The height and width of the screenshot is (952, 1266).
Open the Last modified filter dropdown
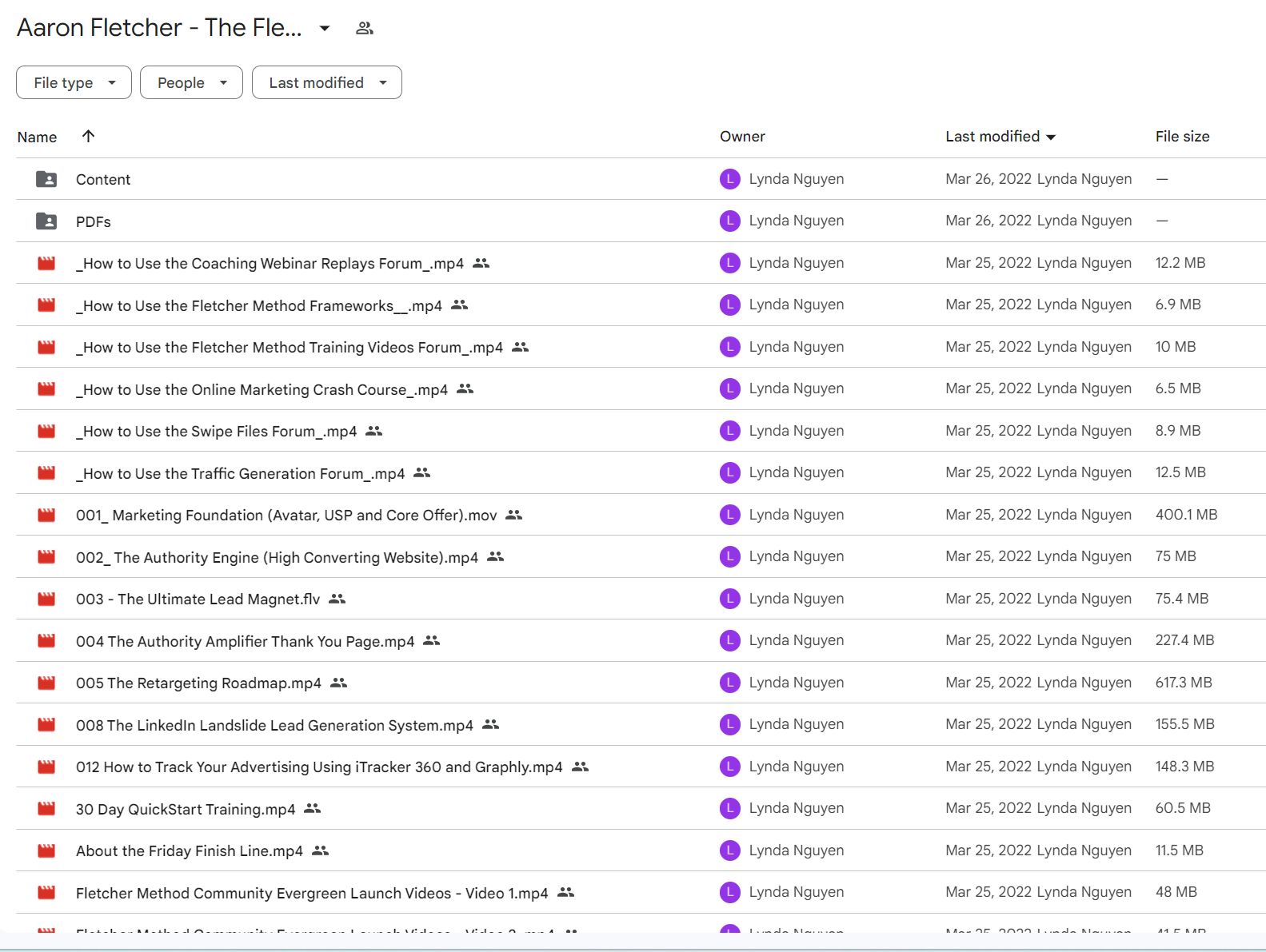(326, 82)
